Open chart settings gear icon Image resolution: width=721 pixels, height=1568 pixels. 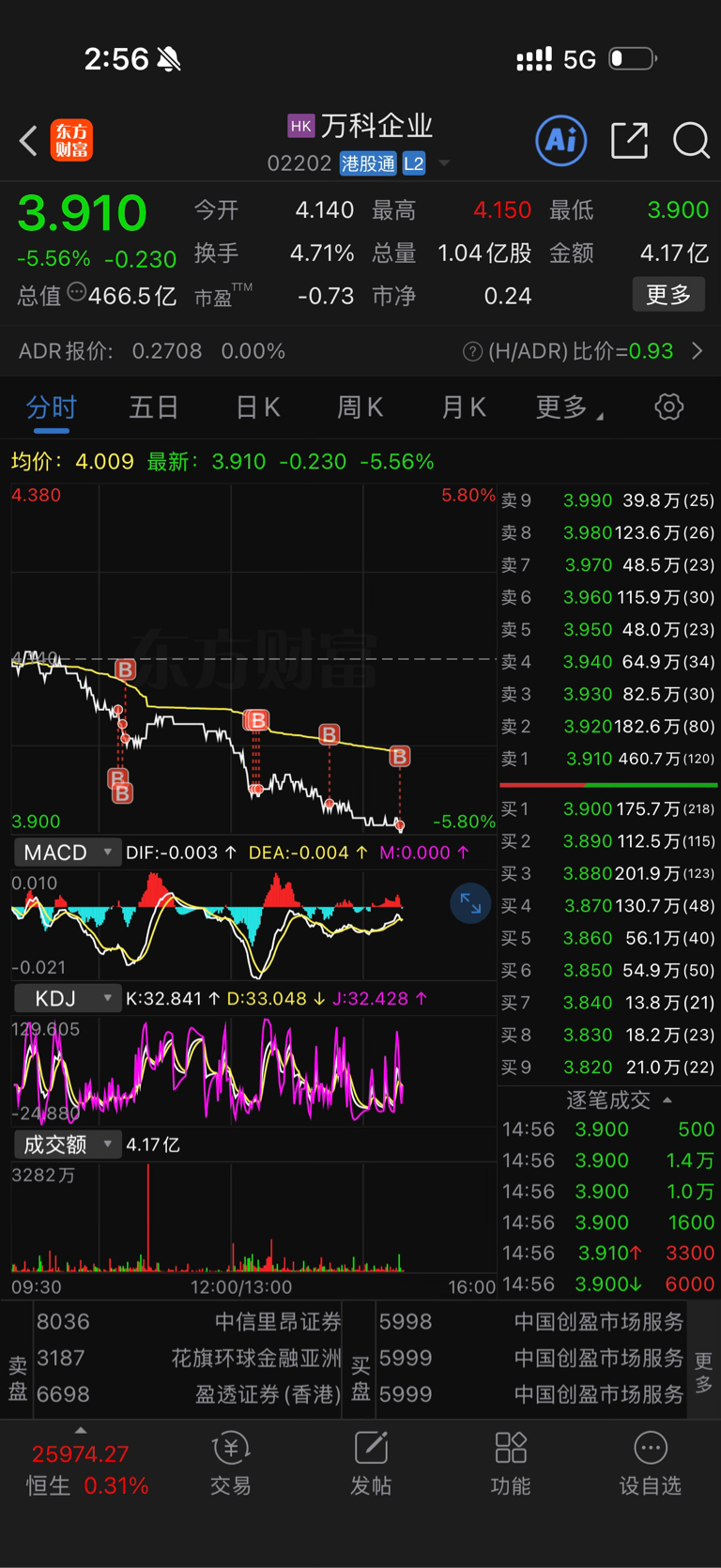(669, 407)
